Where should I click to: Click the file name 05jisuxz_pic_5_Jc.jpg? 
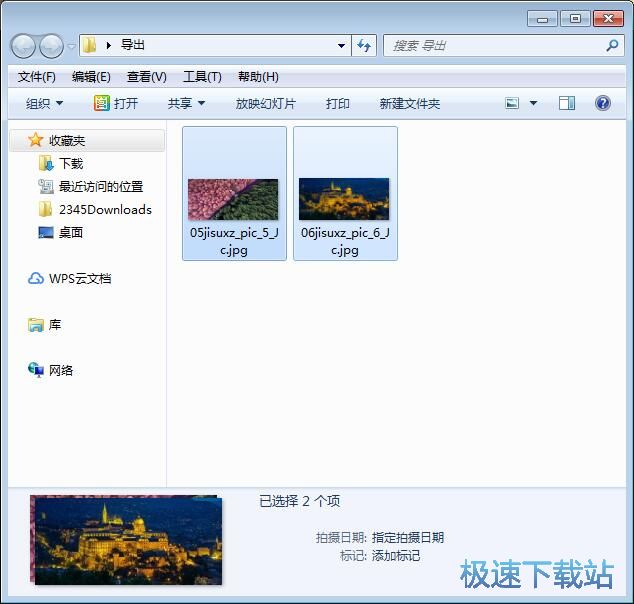pyautogui.click(x=234, y=241)
